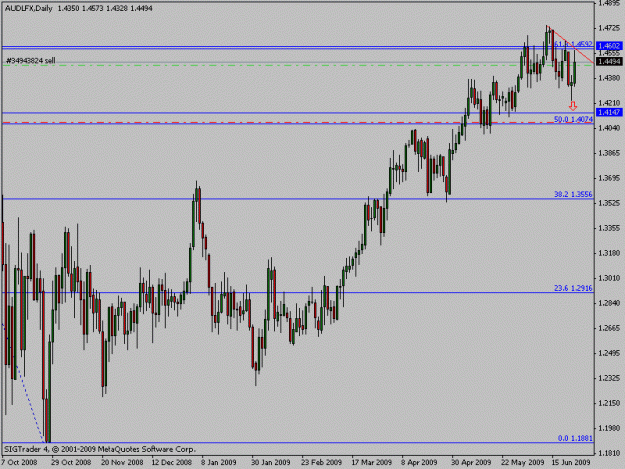
Task: Click the 1.2325 price scale value
Action: [610, 378]
